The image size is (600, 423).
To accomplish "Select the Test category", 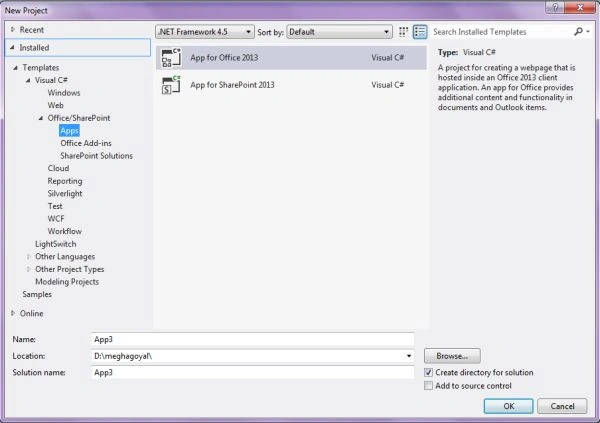I will [x=55, y=206].
